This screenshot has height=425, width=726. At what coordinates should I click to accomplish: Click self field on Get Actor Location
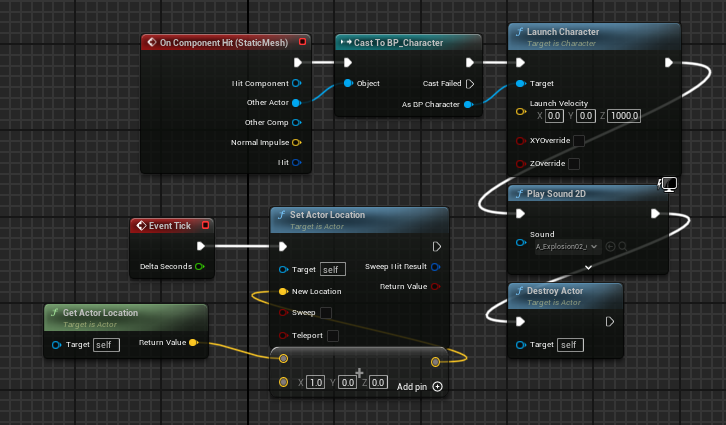coord(106,345)
